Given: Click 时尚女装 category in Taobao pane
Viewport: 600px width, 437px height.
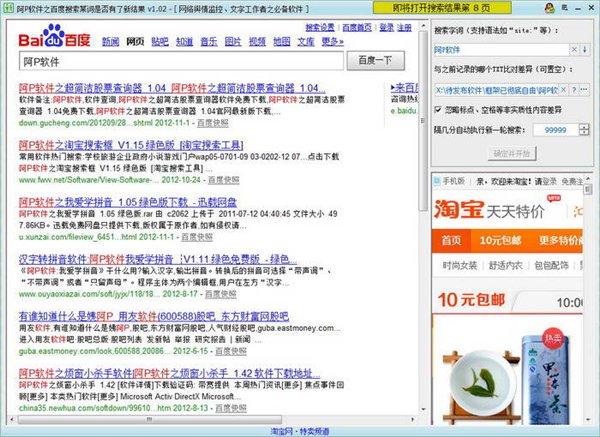Looking at the screenshot, I should 460,266.
